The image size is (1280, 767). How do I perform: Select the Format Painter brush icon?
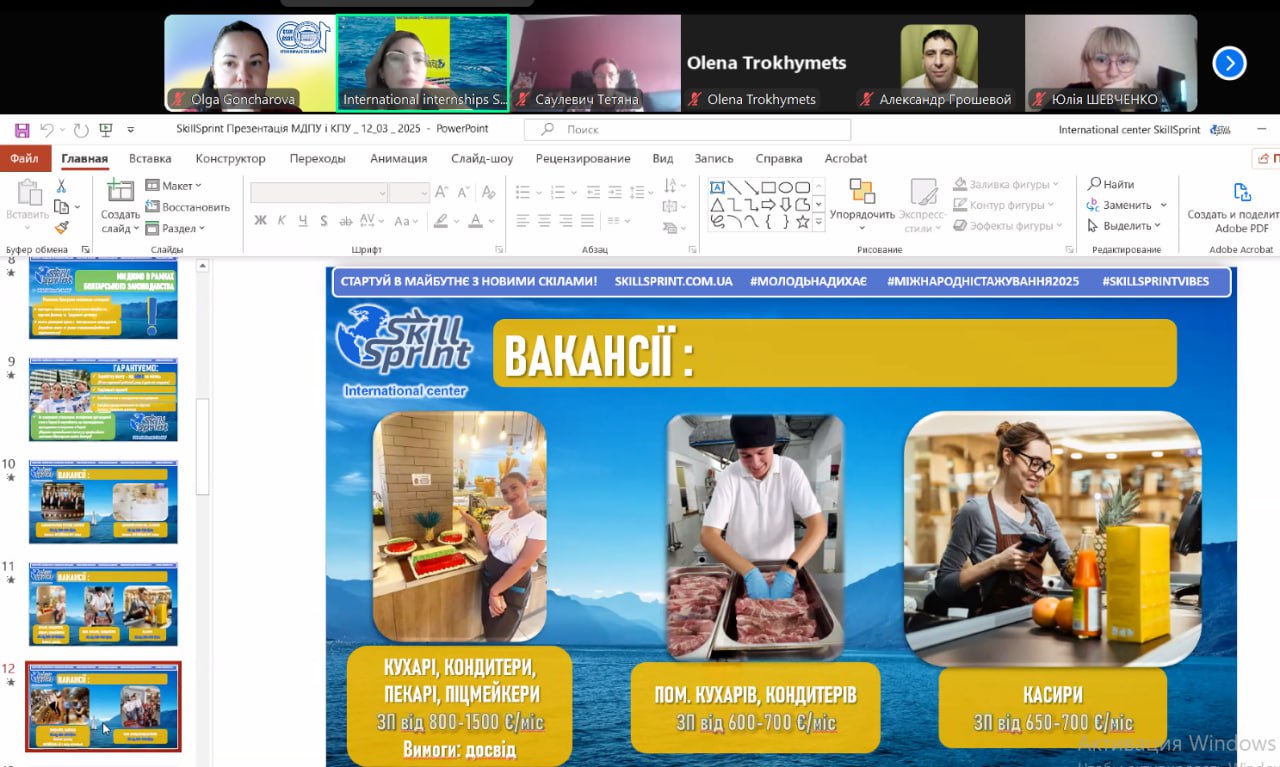(x=61, y=228)
